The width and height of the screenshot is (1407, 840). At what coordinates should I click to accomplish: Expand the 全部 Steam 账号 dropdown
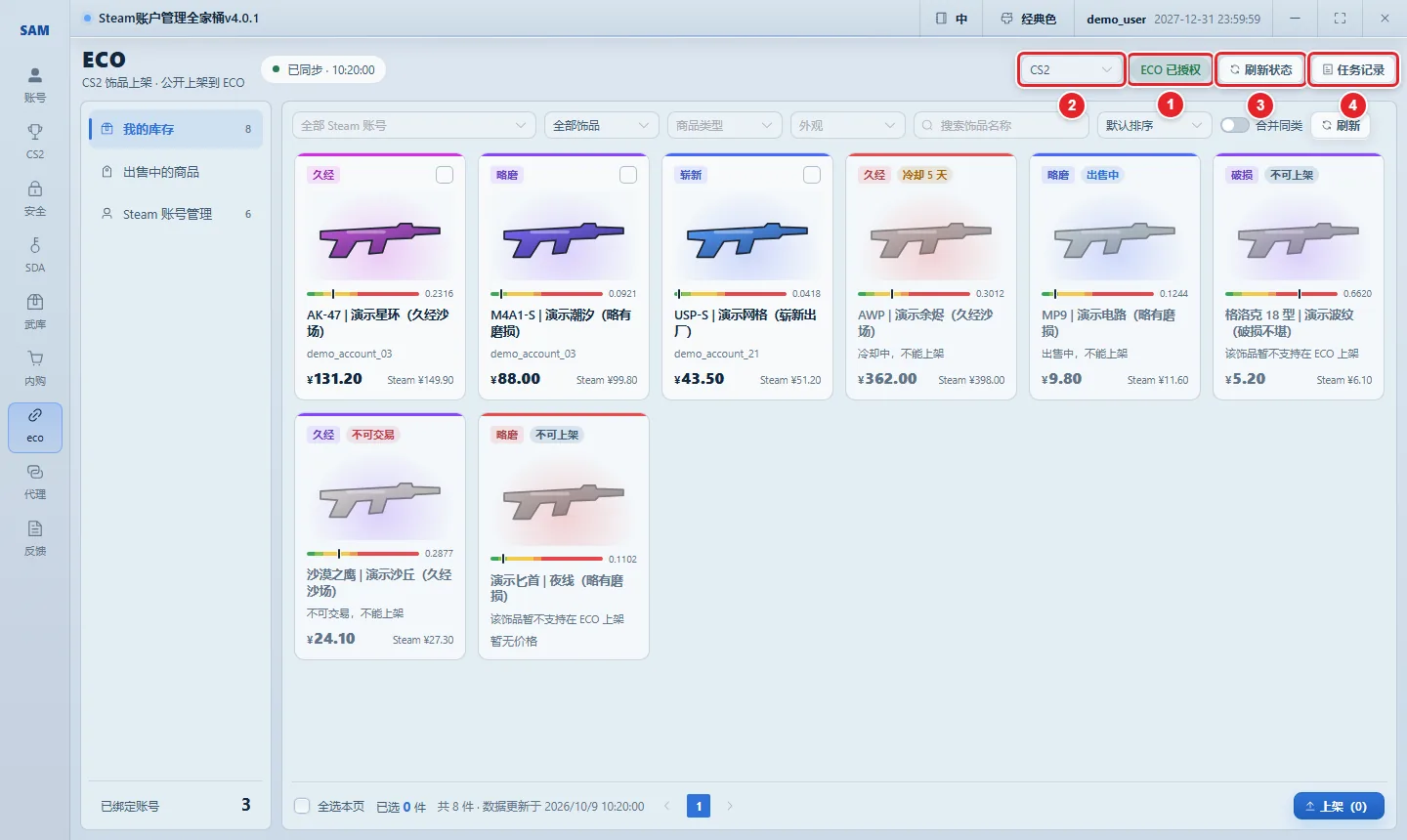pyautogui.click(x=414, y=125)
